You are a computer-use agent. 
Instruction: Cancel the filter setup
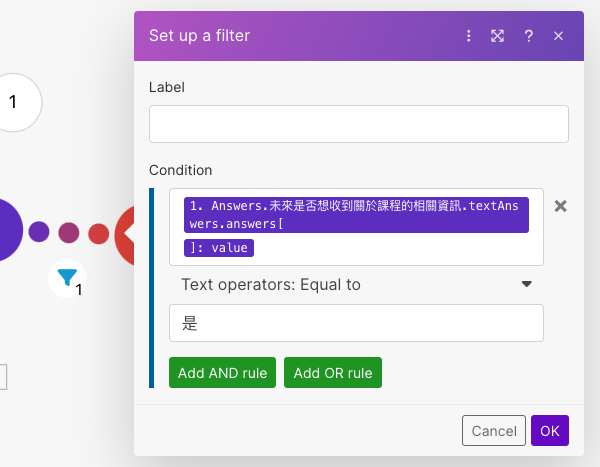pyautogui.click(x=494, y=431)
